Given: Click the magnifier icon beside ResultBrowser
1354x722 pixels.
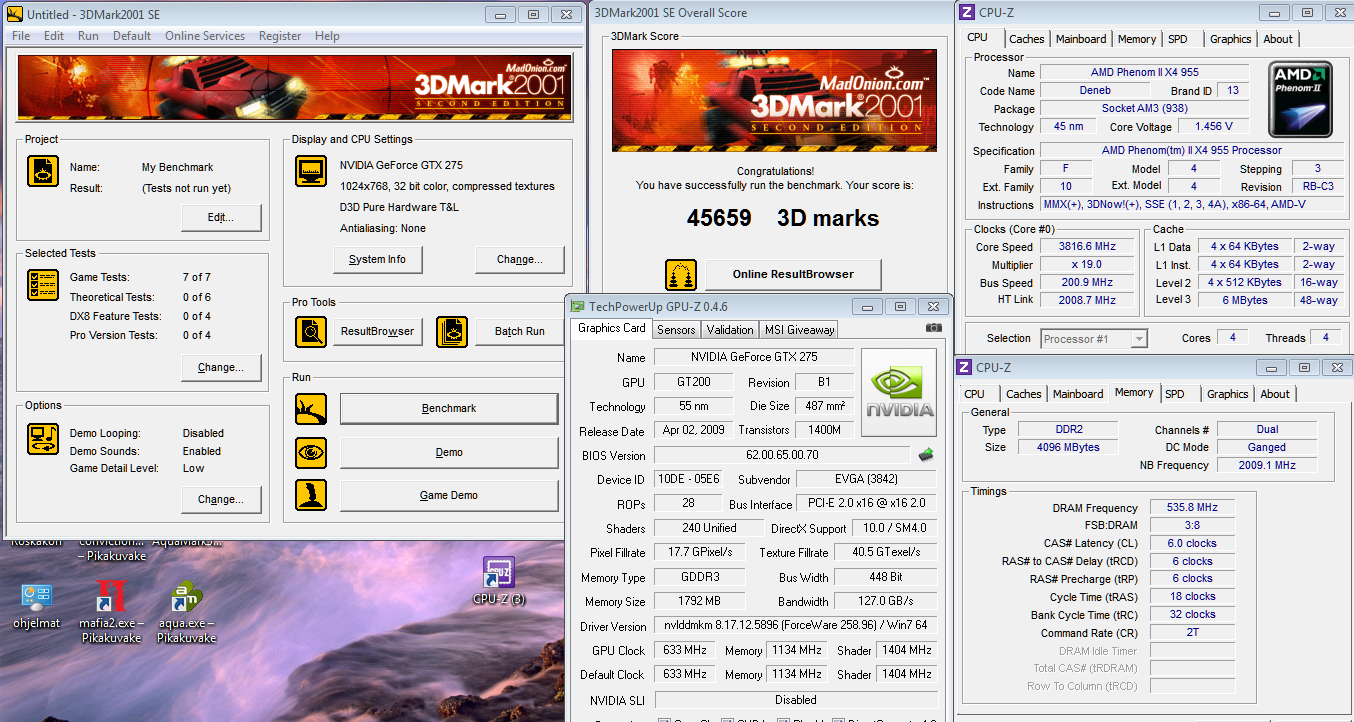Looking at the screenshot, I should click(311, 331).
